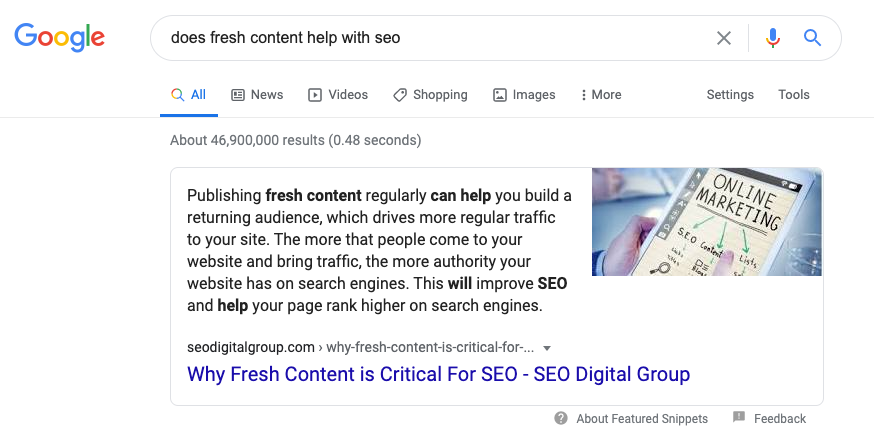The height and width of the screenshot is (445, 874).
Task: Click the Online Marketing snippet thumbnail
Action: coord(707,222)
